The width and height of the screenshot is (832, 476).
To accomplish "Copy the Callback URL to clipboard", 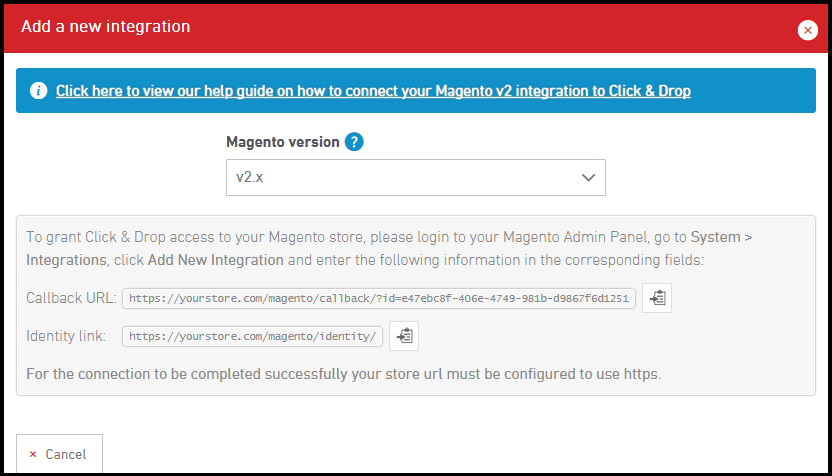I will [x=657, y=298].
